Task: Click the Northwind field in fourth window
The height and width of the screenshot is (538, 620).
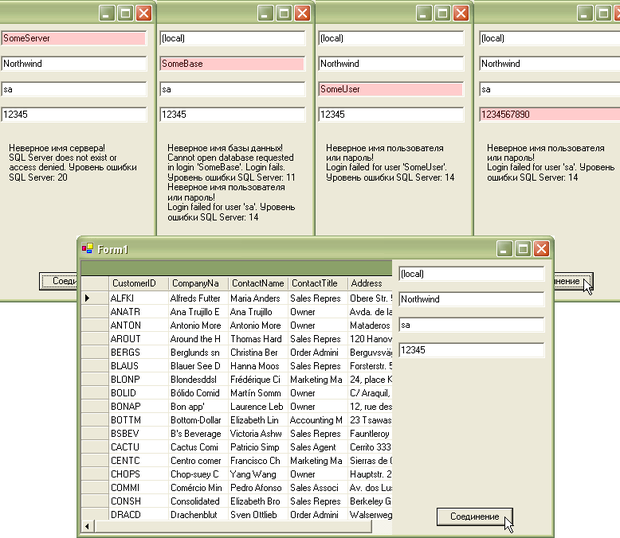Action: click(x=550, y=64)
